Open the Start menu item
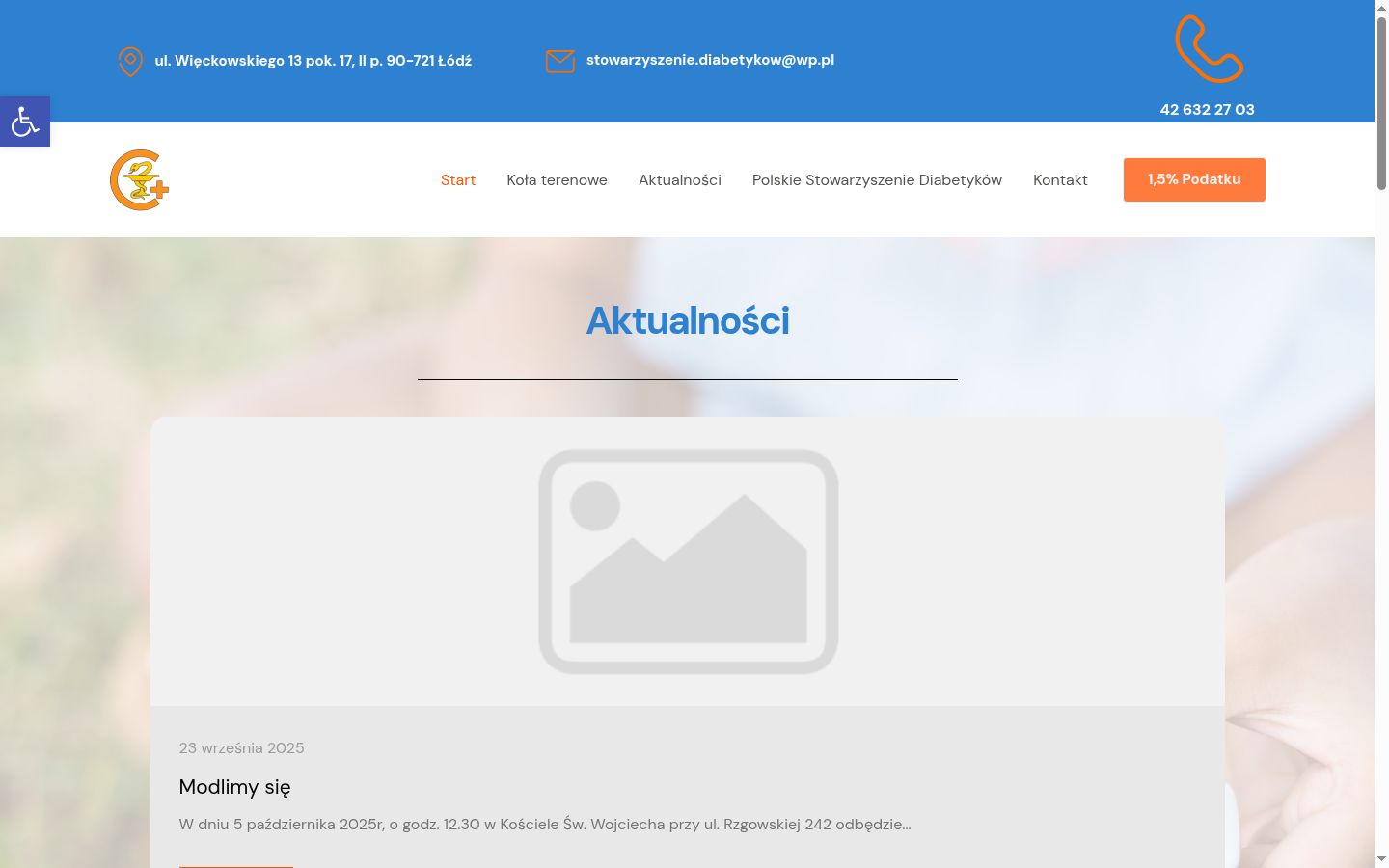Screen dimensions: 1389x868 pos(458,180)
